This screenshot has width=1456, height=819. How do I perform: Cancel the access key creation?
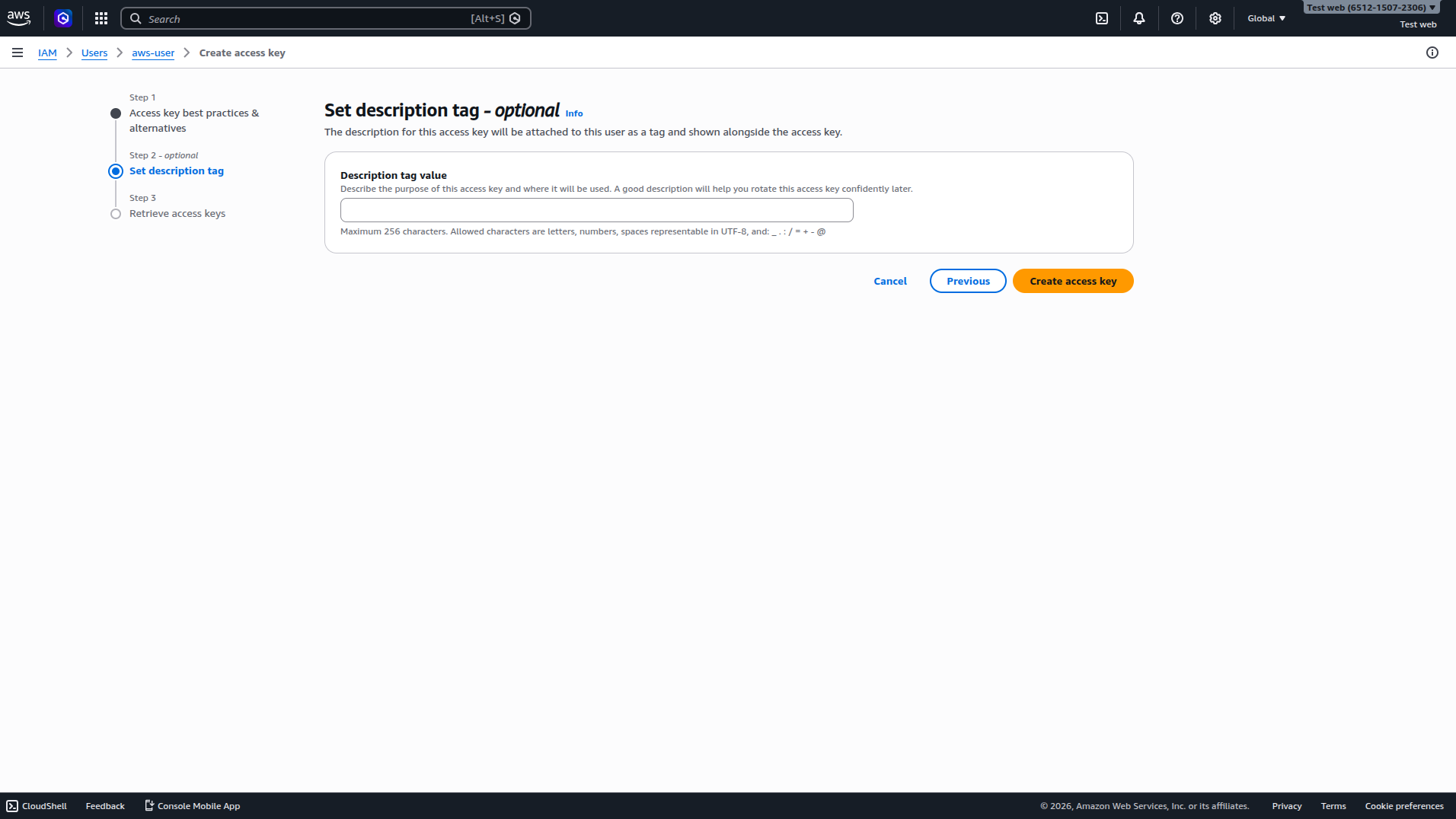890,281
